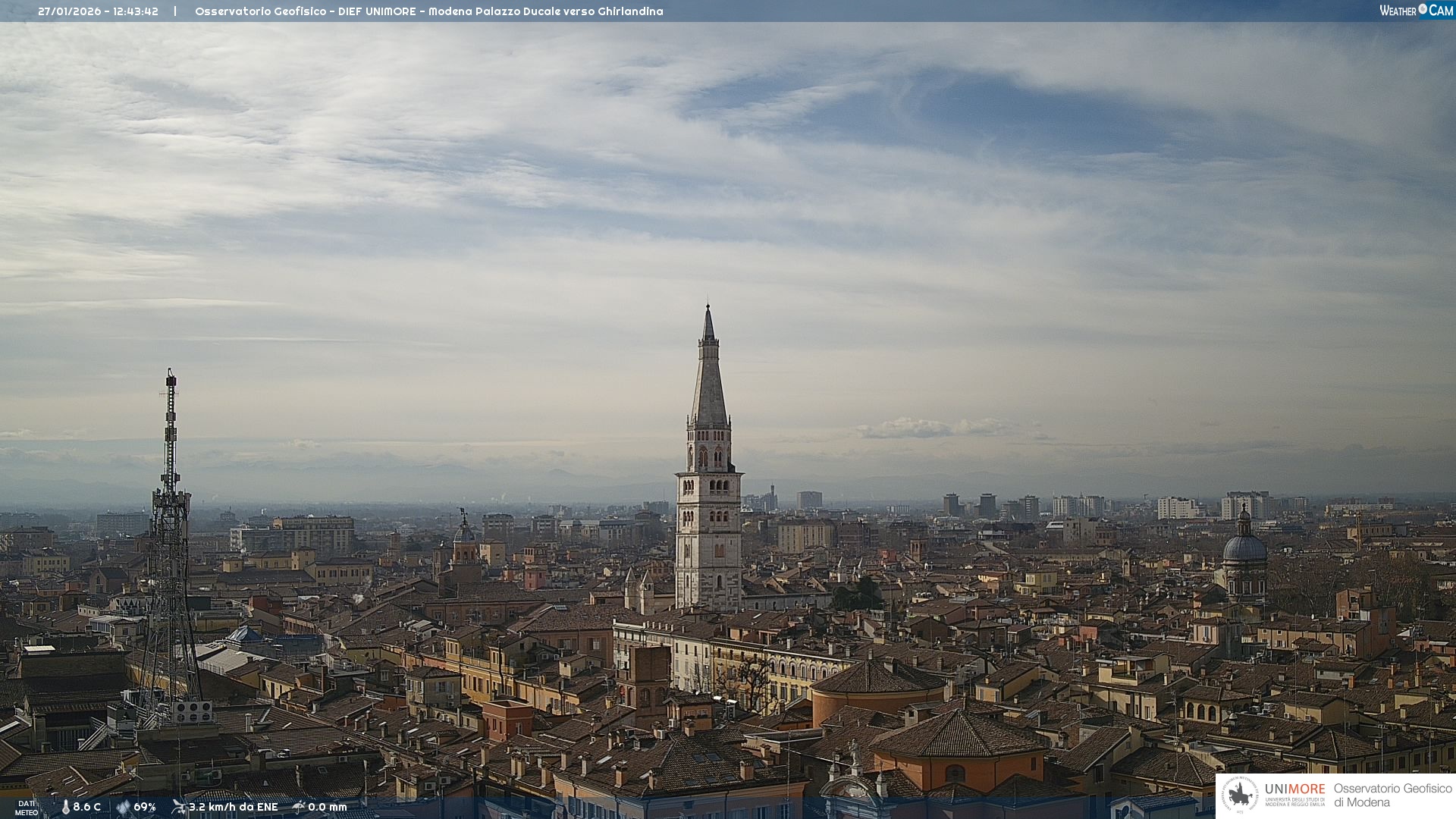Viewport: 1456px width, 819px height.
Task: Click the DATI METEO label
Action: coord(27,808)
